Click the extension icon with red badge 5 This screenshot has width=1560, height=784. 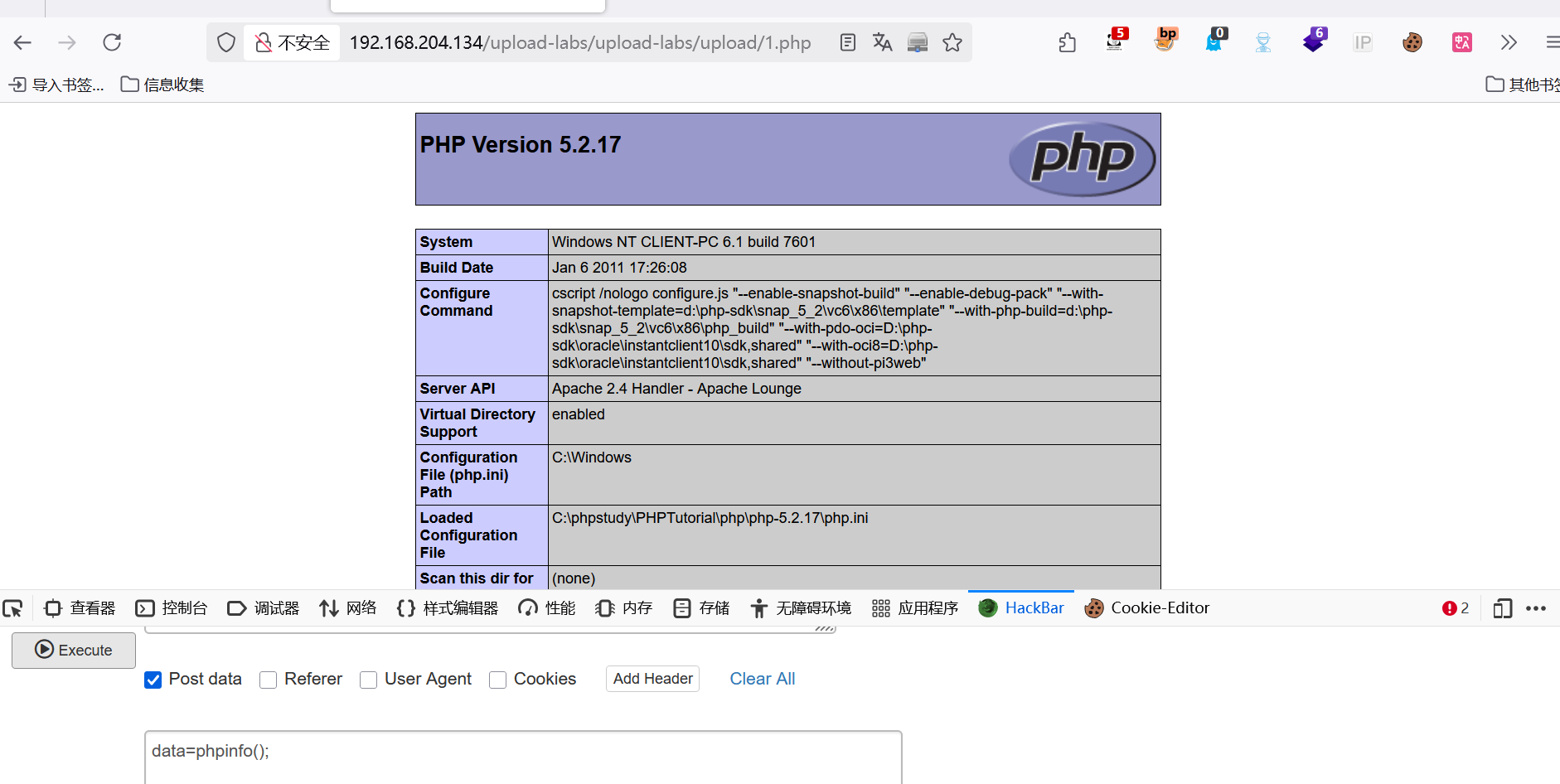click(x=1117, y=40)
